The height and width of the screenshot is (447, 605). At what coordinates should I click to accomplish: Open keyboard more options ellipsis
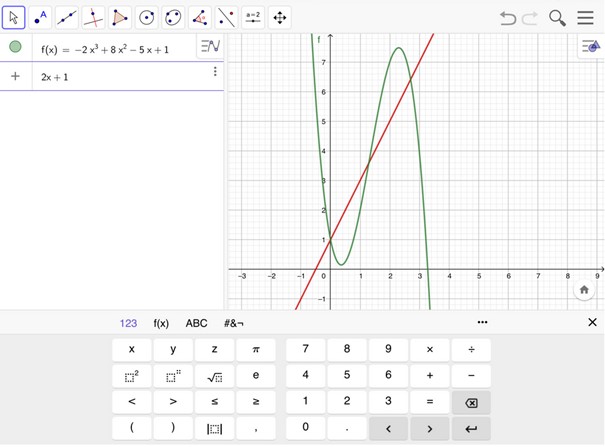482,322
